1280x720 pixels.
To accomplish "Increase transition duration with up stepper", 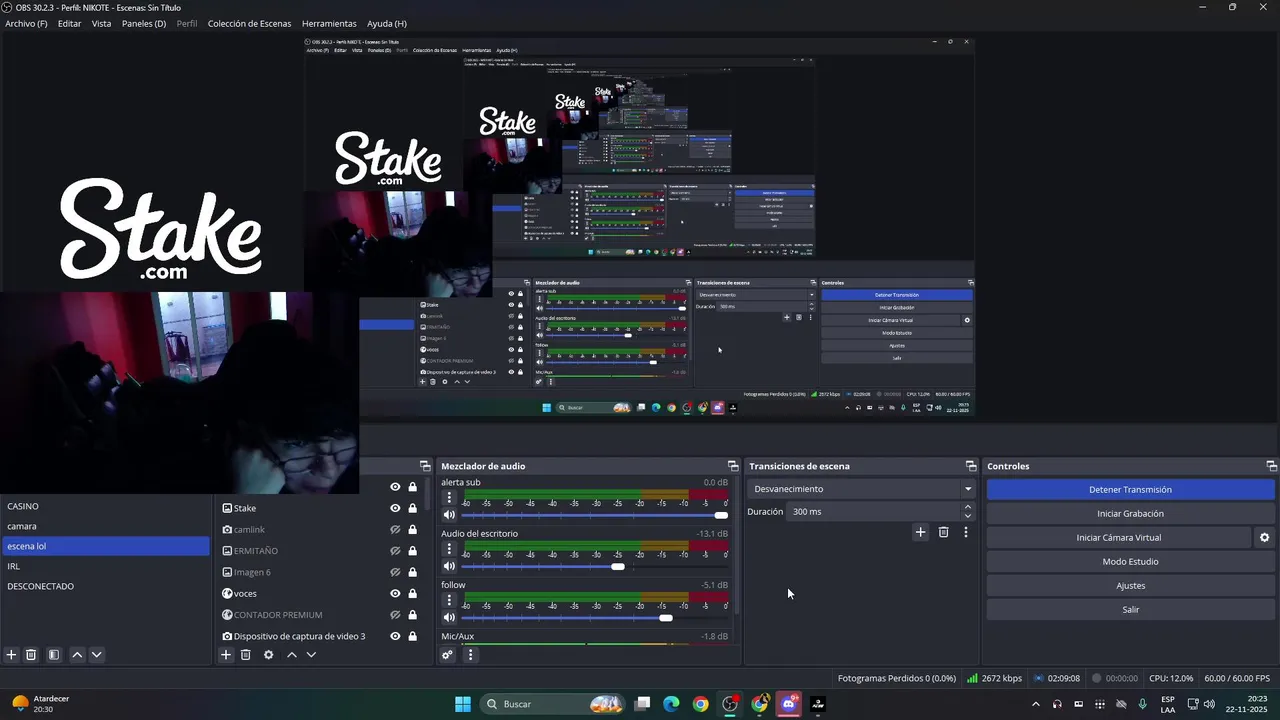I will click(x=967, y=507).
